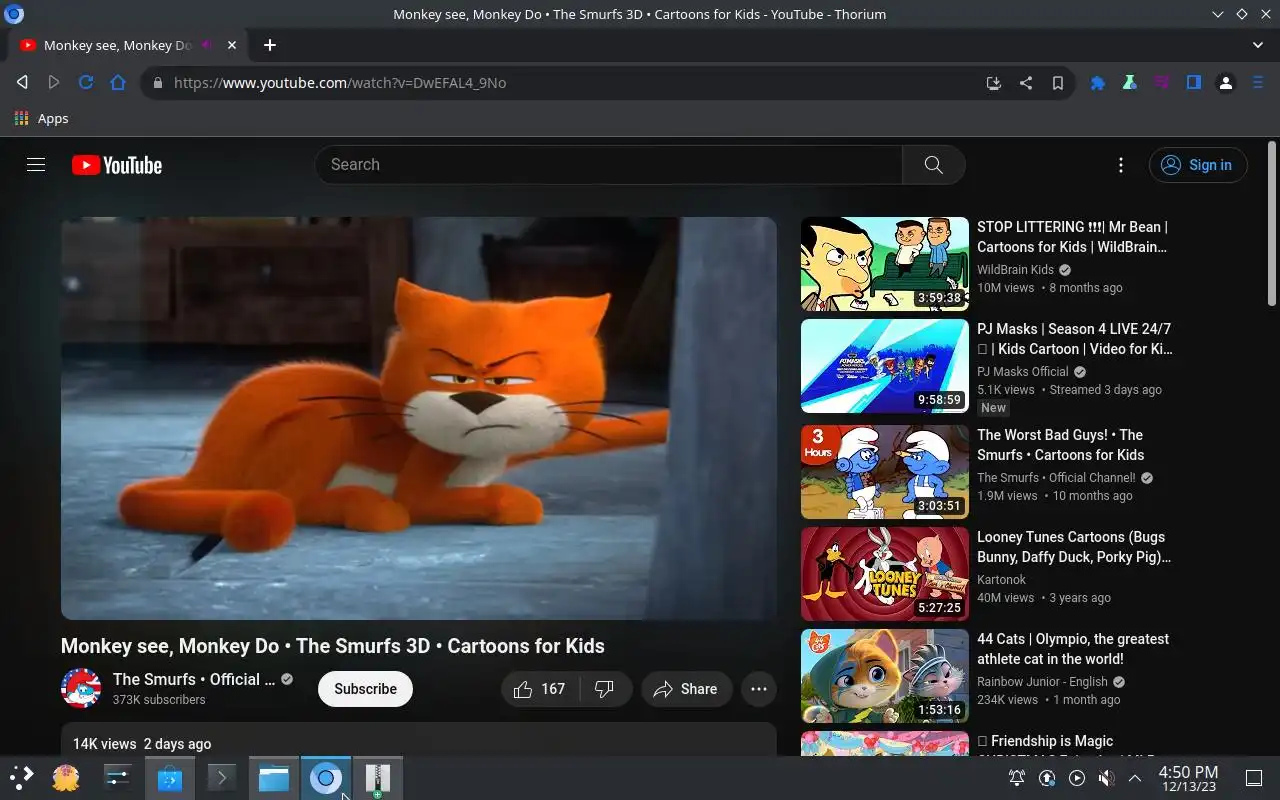The width and height of the screenshot is (1280, 800).
Task: Expand the tab search dropdown
Action: 1258,45
